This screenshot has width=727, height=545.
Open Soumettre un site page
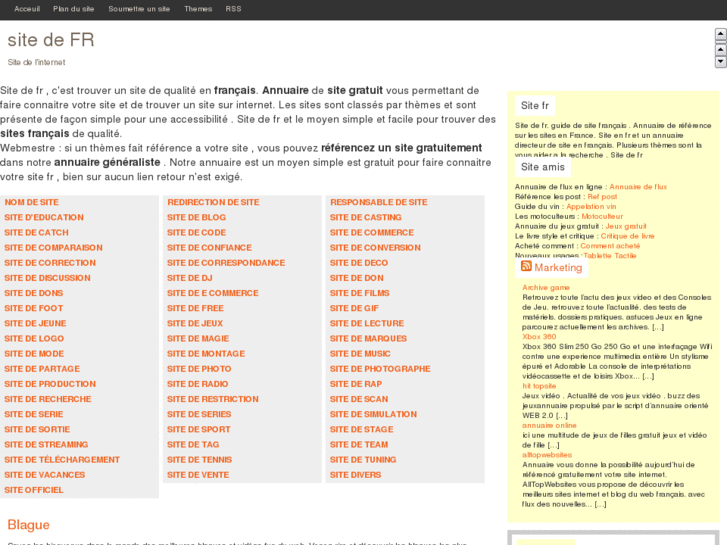tap(139, 9)
